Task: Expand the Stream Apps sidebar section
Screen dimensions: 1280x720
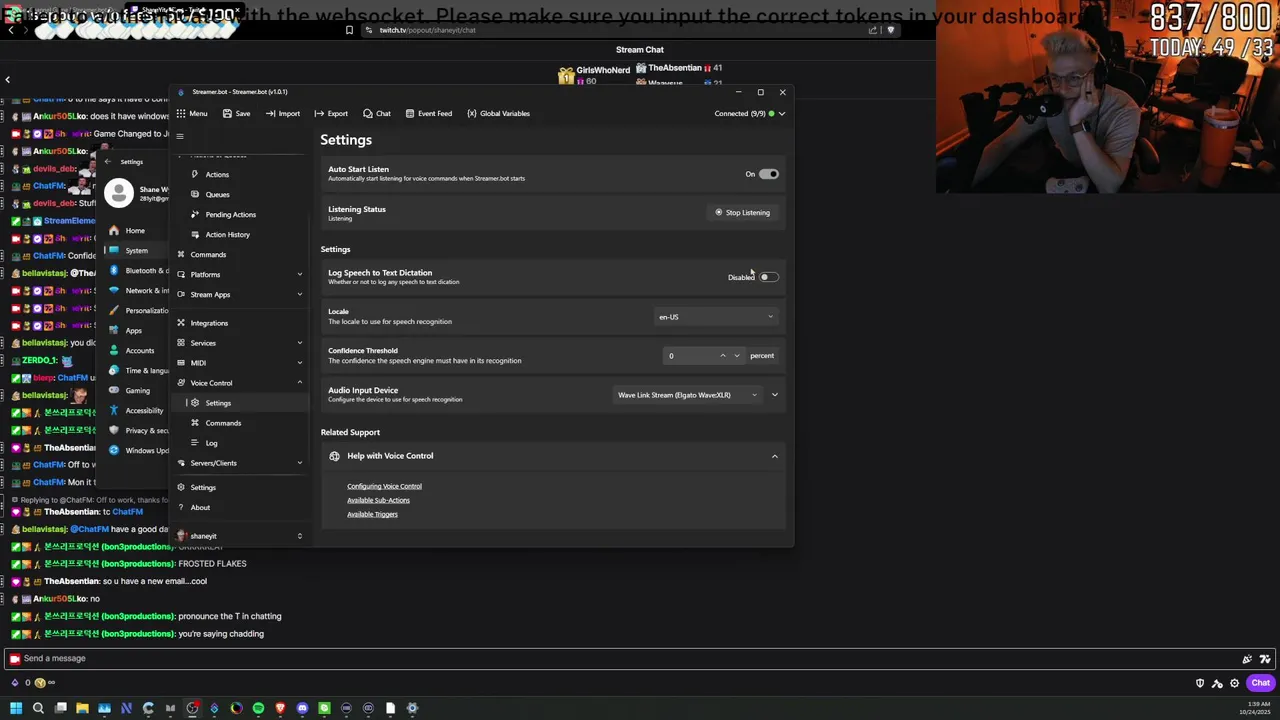Action: [x=240, y=294]
